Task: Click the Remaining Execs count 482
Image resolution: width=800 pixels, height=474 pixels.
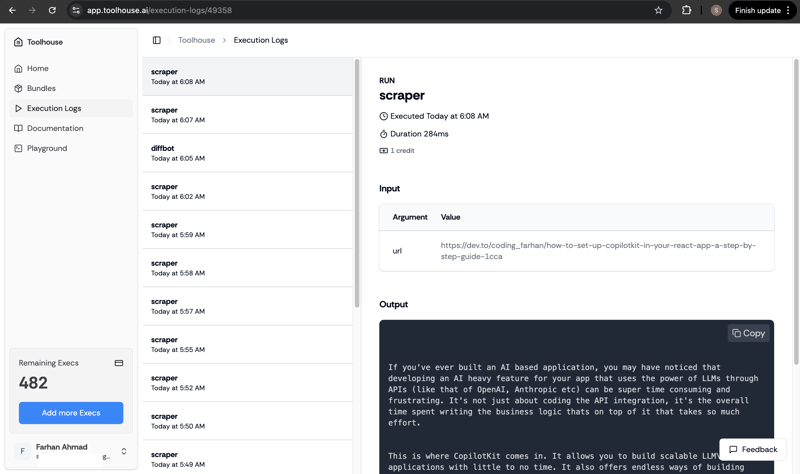Action: 33,383
